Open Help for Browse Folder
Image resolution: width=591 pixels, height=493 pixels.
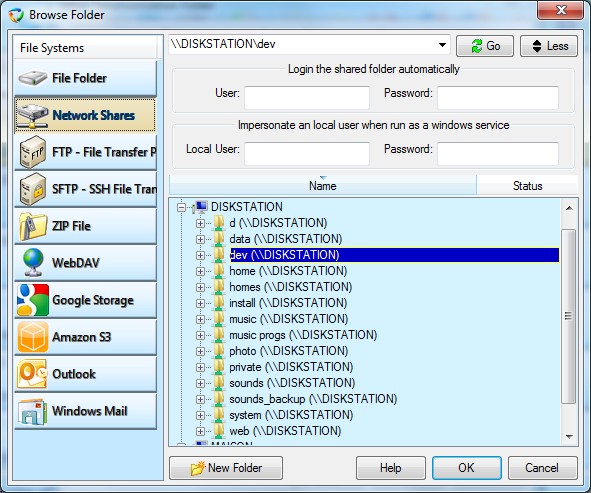(390, 468)
